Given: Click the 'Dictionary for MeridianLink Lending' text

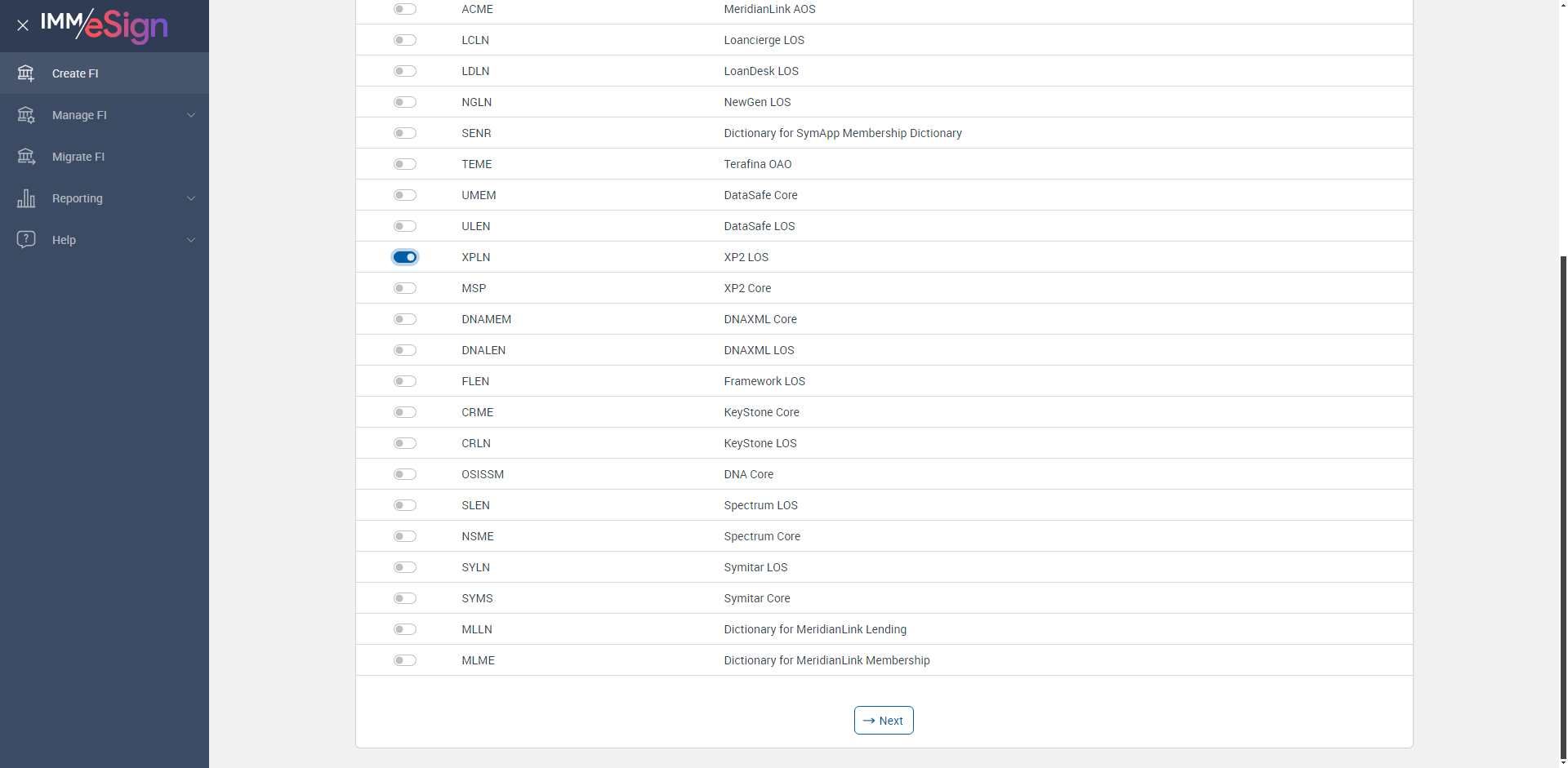Looking at the screenshot, I should point(815,629).
